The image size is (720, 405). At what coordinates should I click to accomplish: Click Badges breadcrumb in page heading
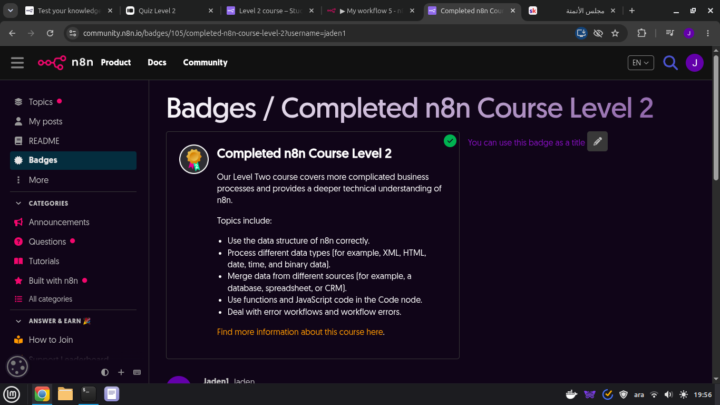pyautogui.click(x=211, y=109)
